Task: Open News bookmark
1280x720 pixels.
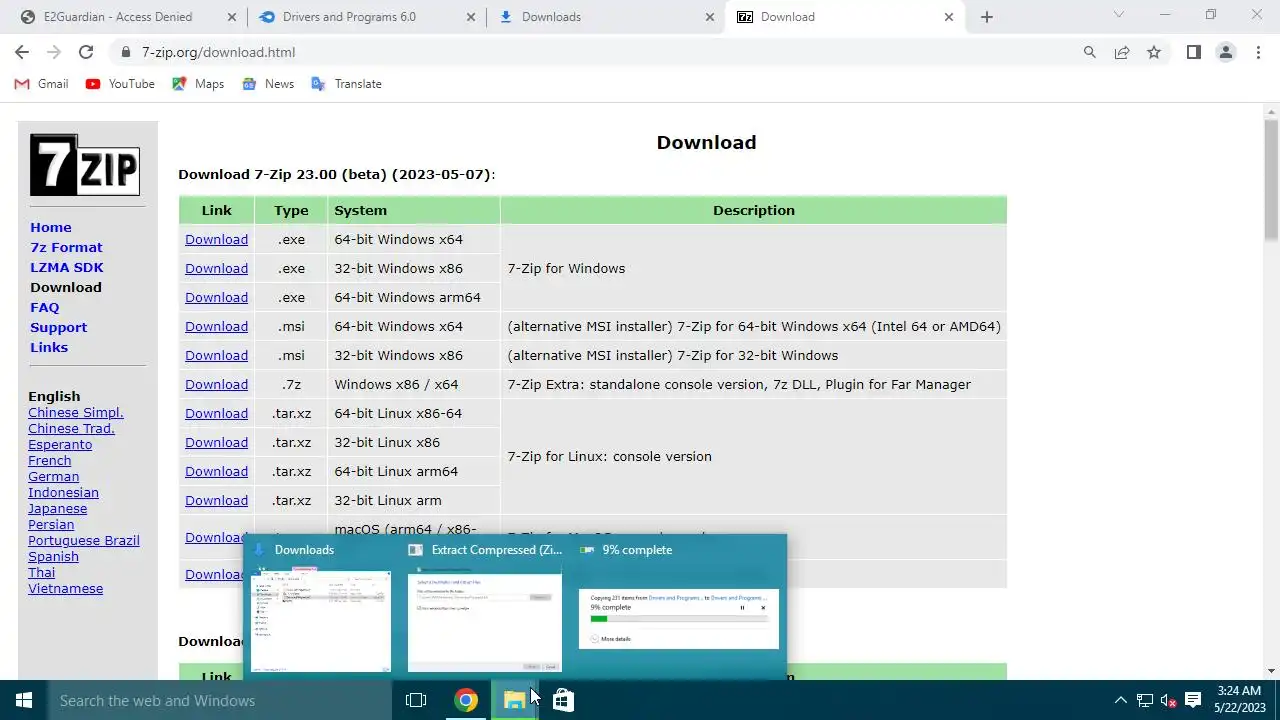Action: click(268, 84)
